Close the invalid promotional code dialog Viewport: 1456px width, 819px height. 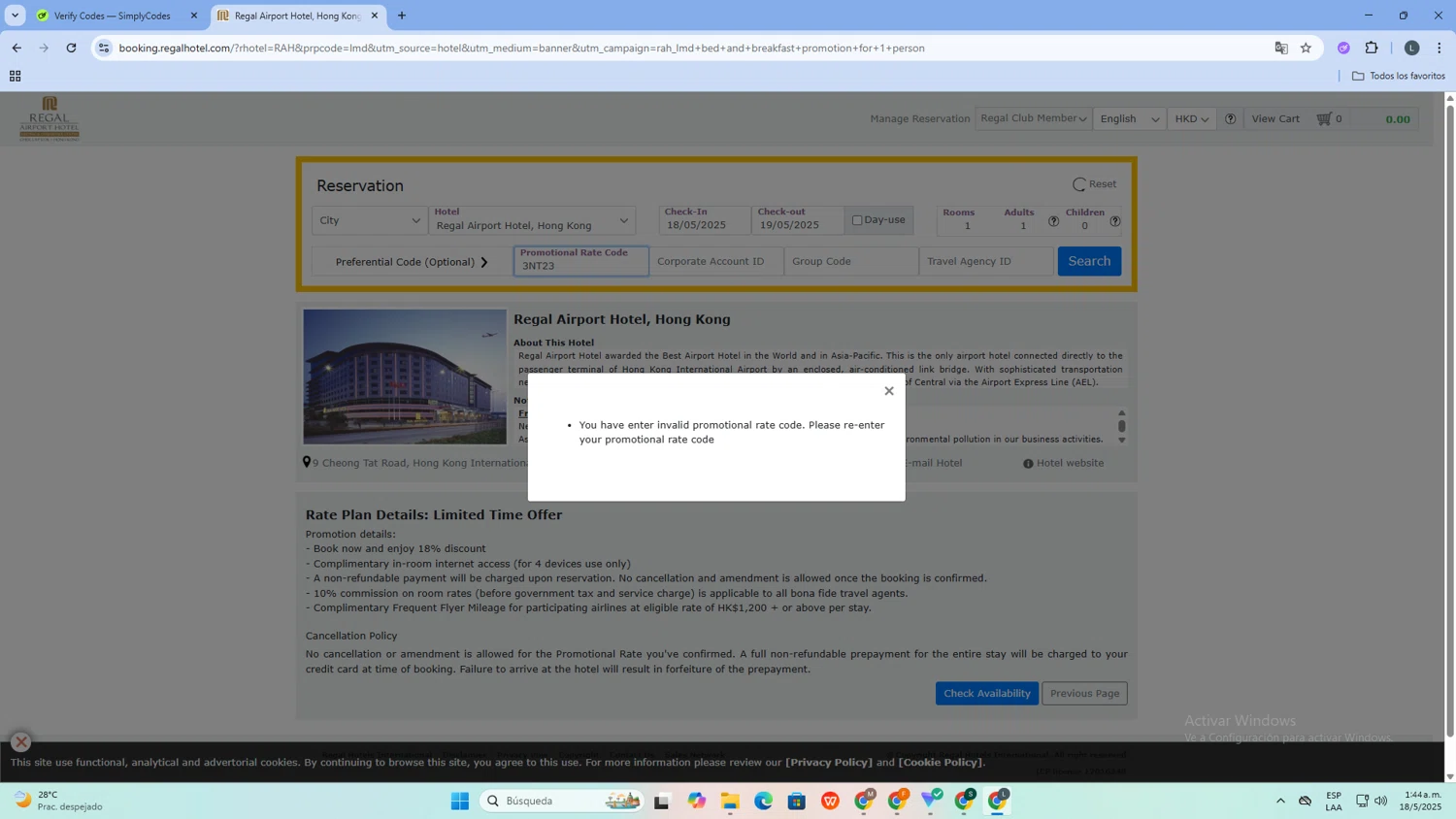888,391
